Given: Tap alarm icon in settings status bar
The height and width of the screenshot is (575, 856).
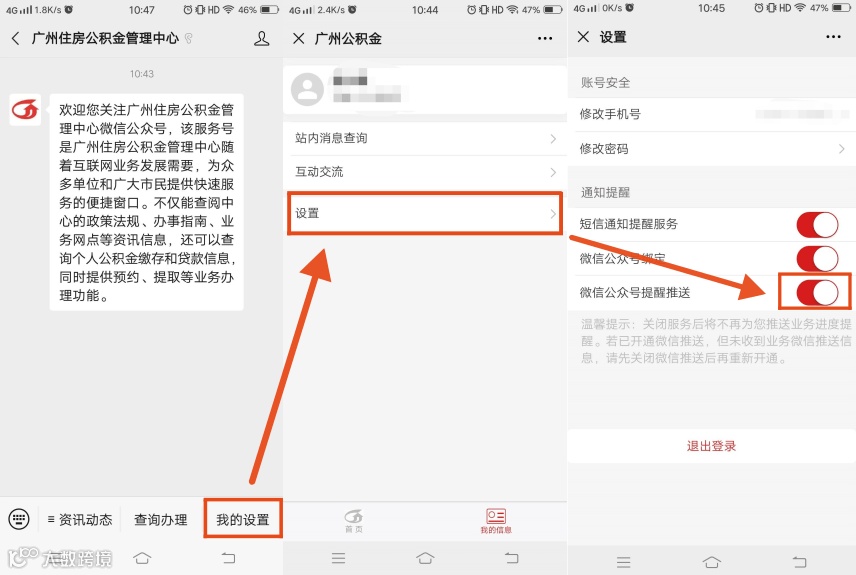Looking at the screenshot, I should (x=758, y=8).
